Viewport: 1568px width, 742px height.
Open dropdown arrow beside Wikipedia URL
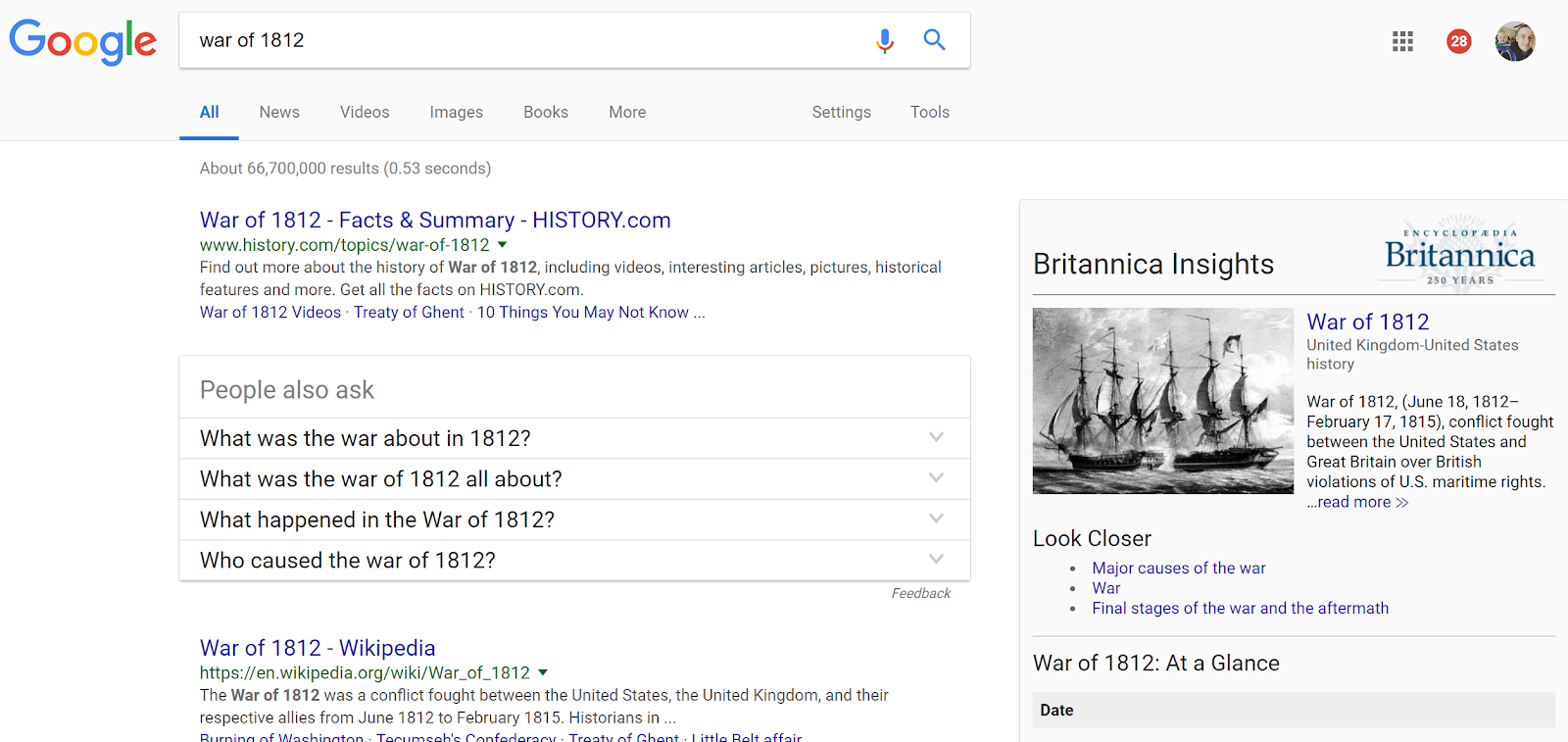click(x=543, y=673)
